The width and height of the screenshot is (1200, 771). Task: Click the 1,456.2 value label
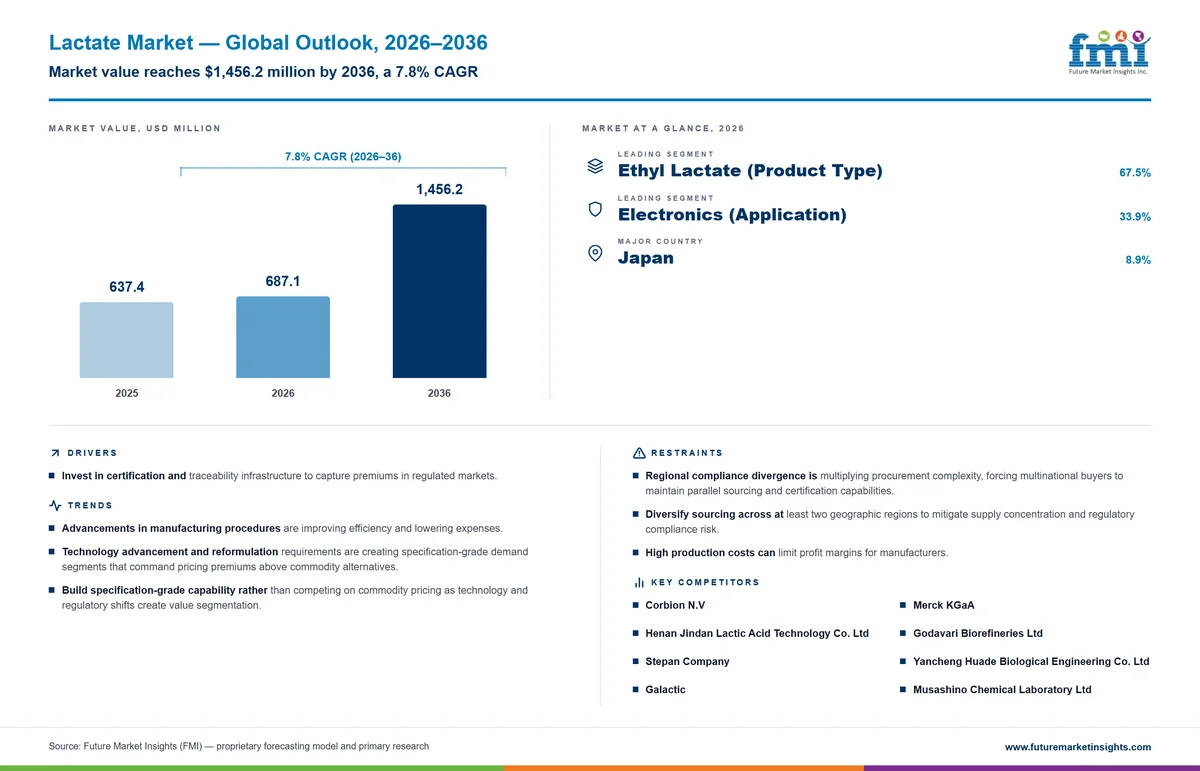[439, 189]
